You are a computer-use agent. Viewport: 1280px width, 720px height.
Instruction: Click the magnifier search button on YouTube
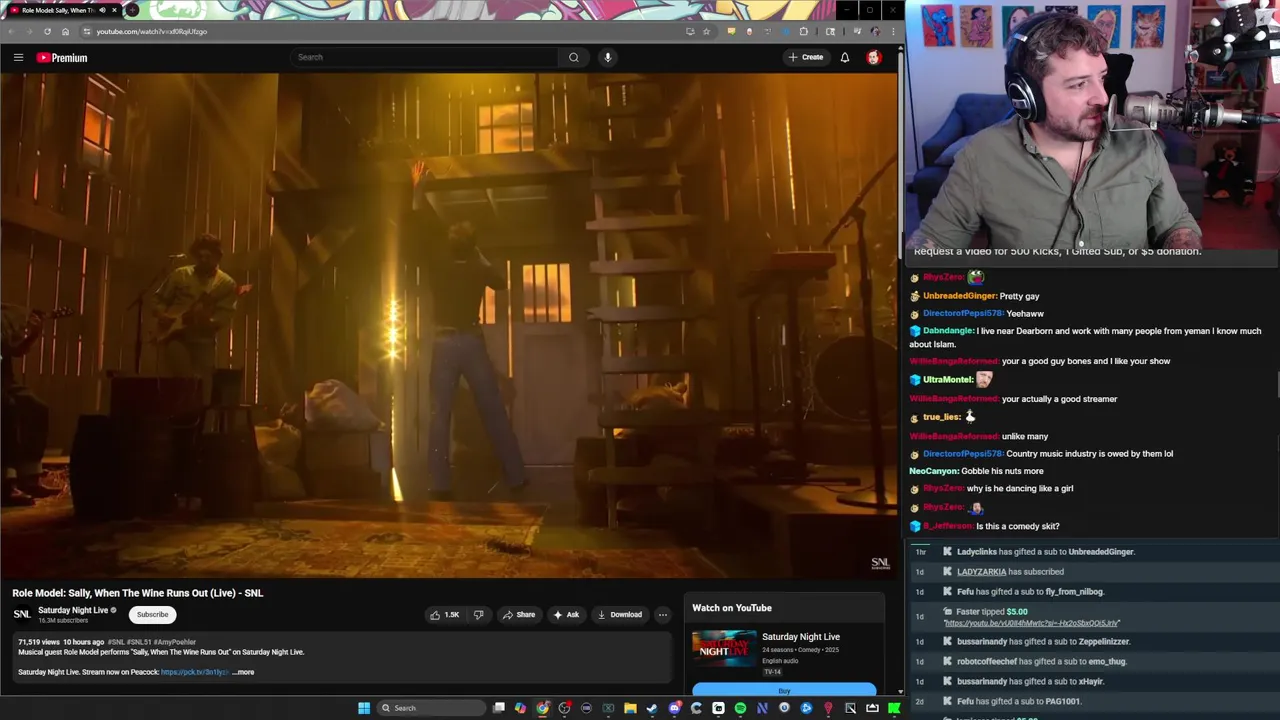click(x=574, y=57)
